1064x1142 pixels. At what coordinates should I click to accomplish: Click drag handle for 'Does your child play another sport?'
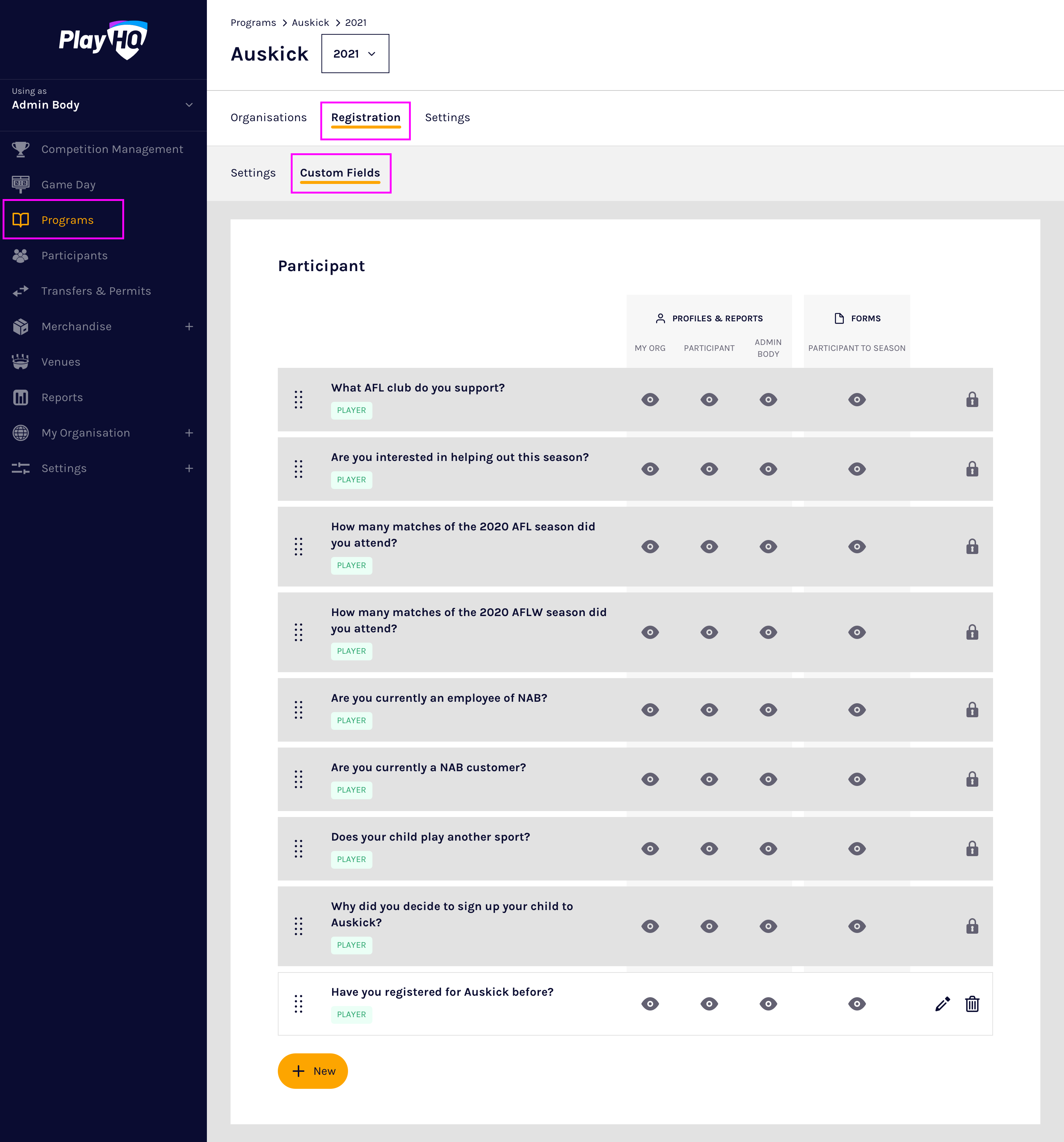click(298, 848)
